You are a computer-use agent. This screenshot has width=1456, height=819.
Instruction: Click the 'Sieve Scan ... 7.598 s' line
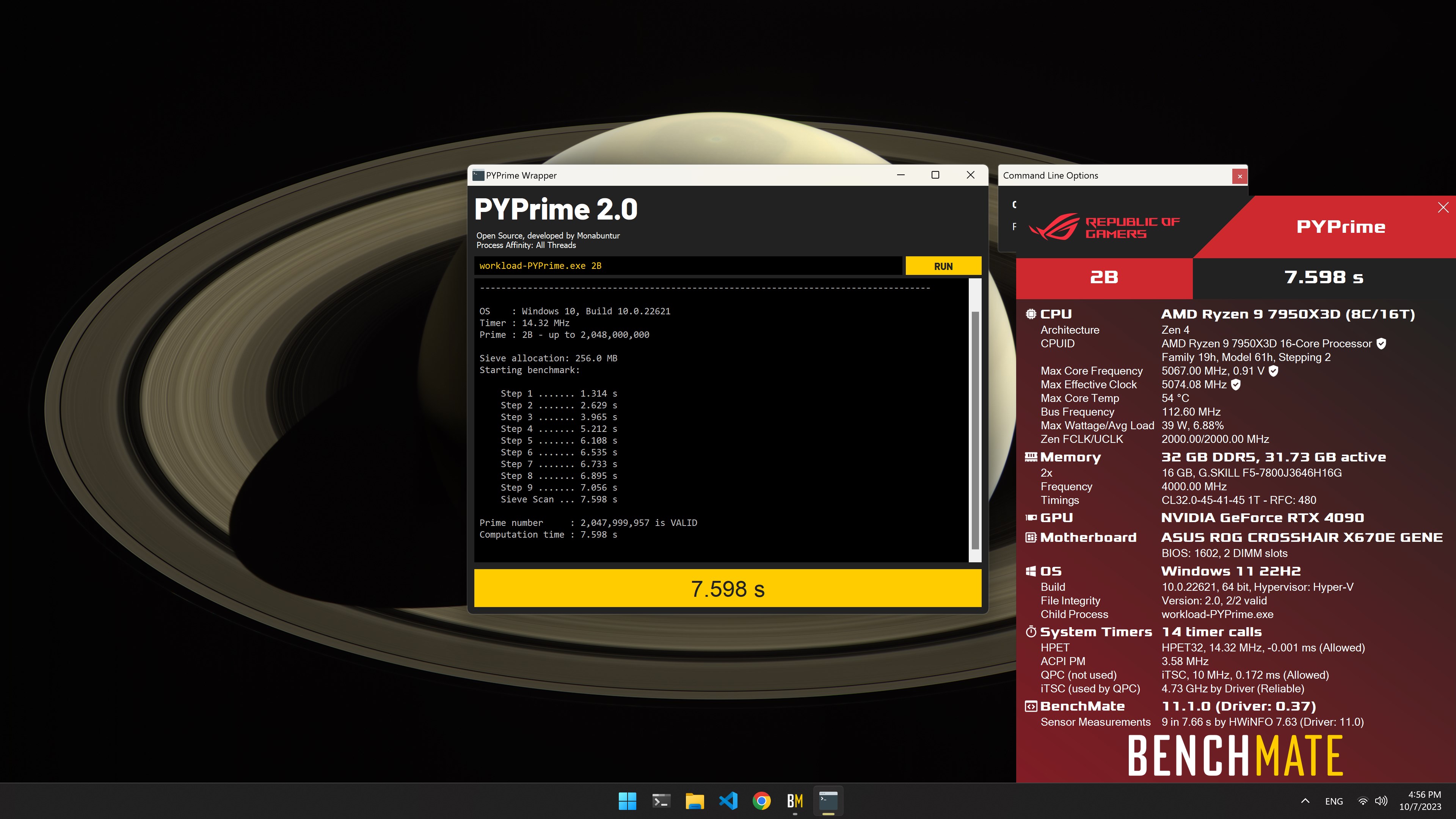coord(559,499)
